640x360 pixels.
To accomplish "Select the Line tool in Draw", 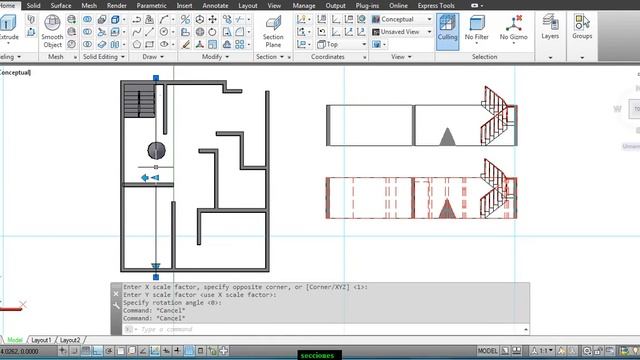I will click(150, 32).
